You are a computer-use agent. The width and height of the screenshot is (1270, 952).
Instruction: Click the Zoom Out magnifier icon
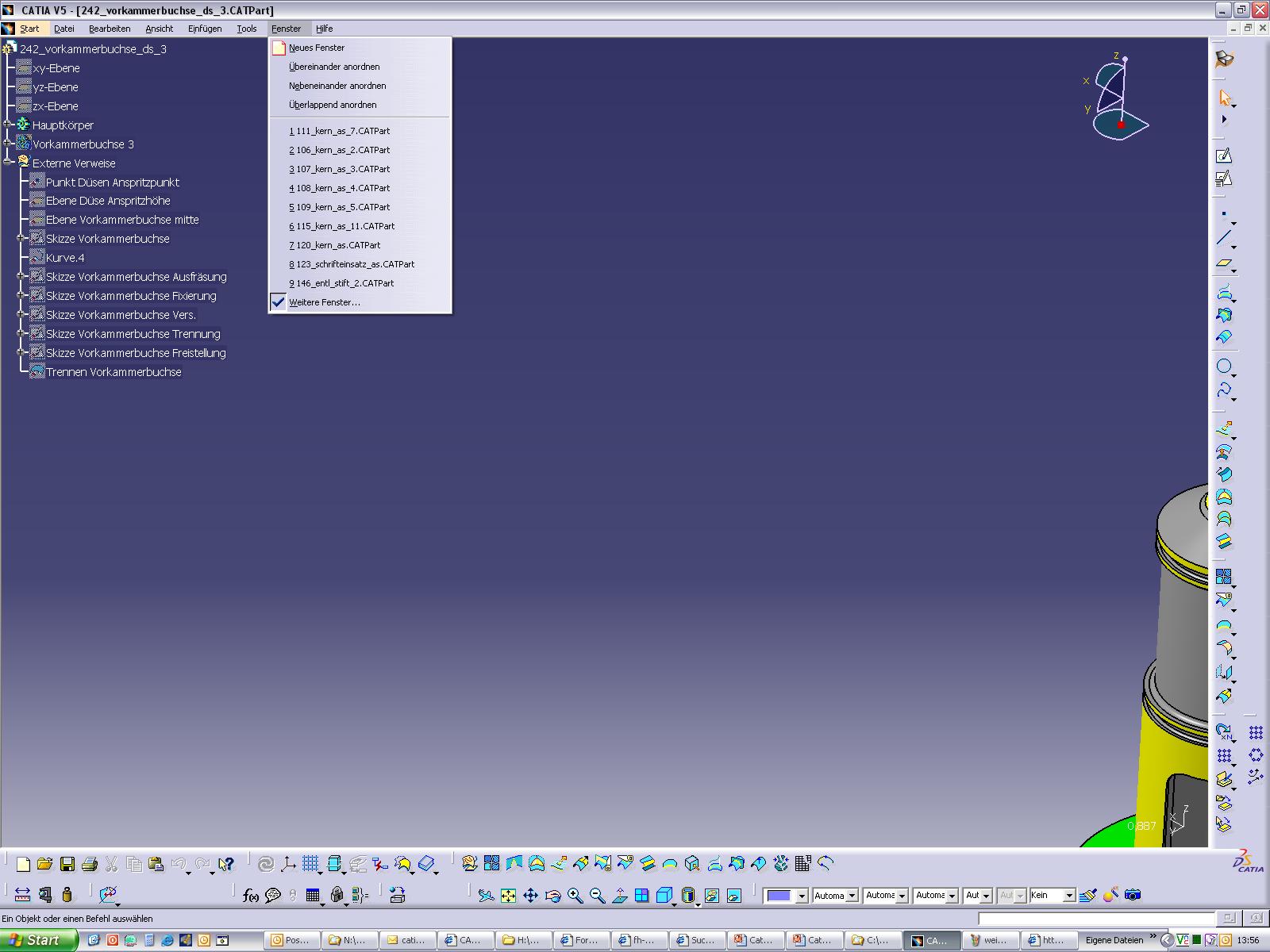tap(598, 896)
